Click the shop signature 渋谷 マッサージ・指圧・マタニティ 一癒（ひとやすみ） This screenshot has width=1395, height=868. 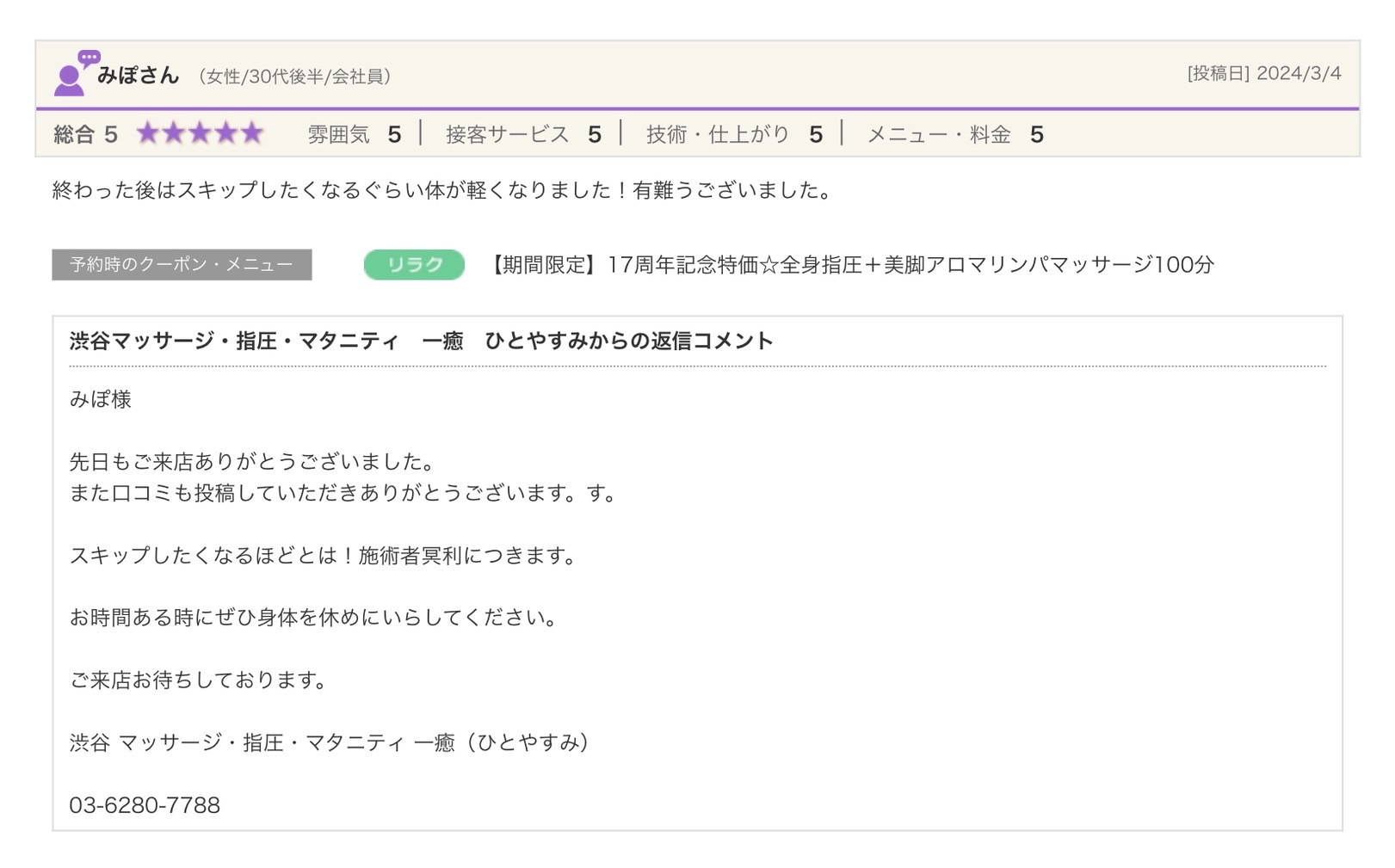(330, 742)
